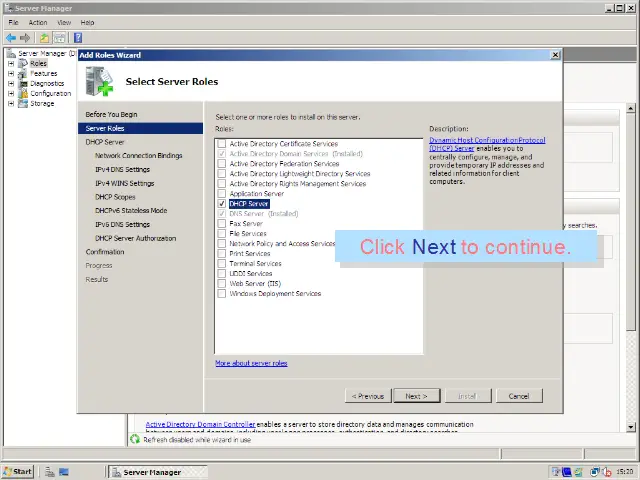Go to Before You Begin wizard step
Viewport: 640px width, 480px height.
(111, 114)
